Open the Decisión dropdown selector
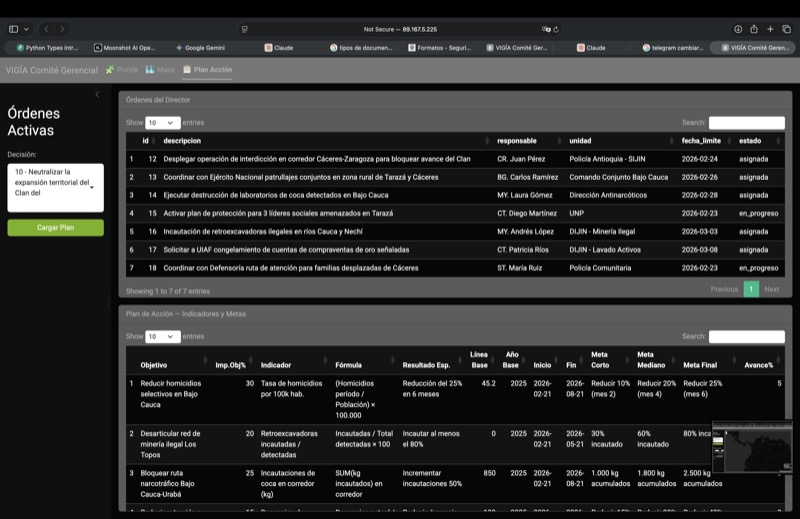 click(x=55, y=188)
